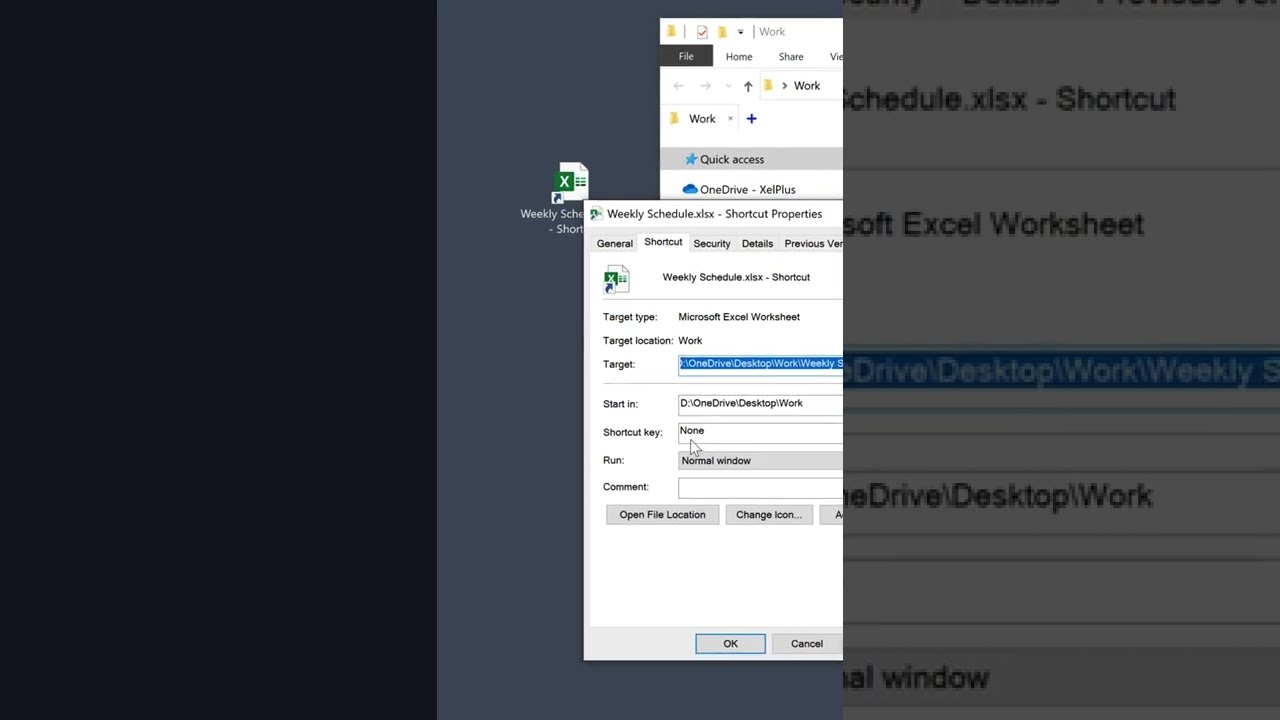The image size is (1280, 720).
Task: Click the 'Microsoft Excel Worksheet' target type text
Action: 739,317
